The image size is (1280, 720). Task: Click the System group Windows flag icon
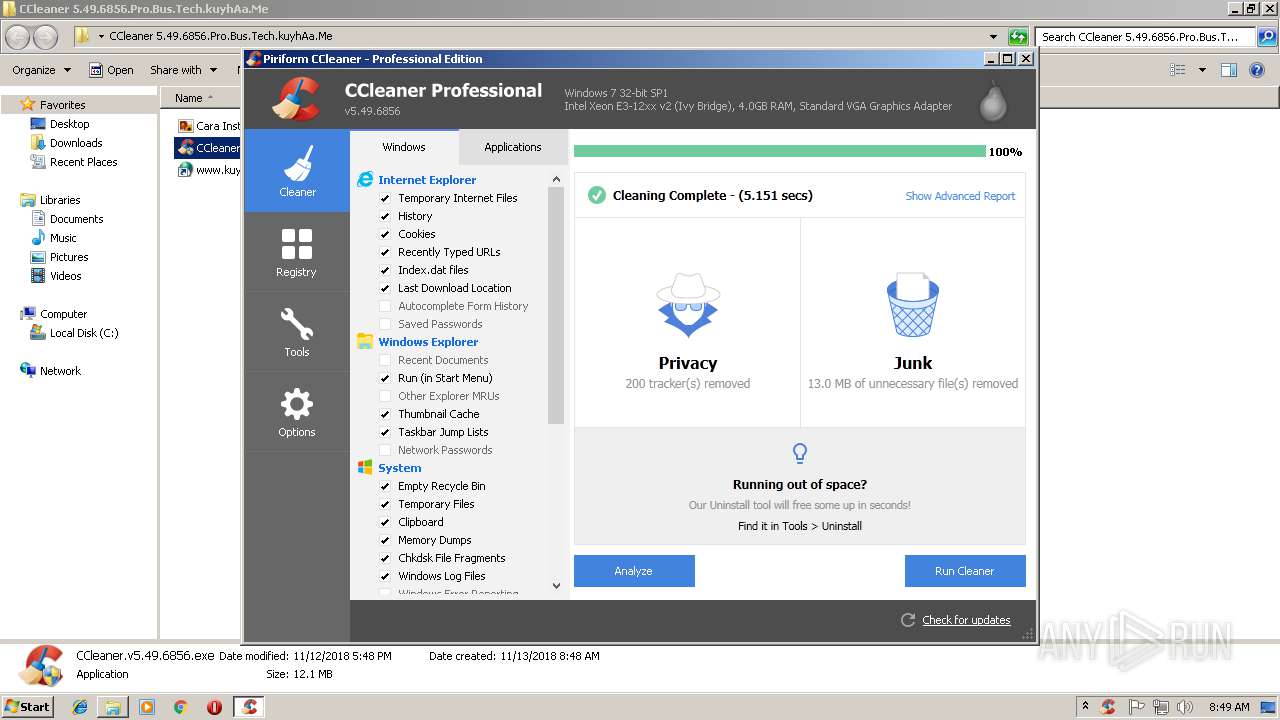(x=365, y=468)
